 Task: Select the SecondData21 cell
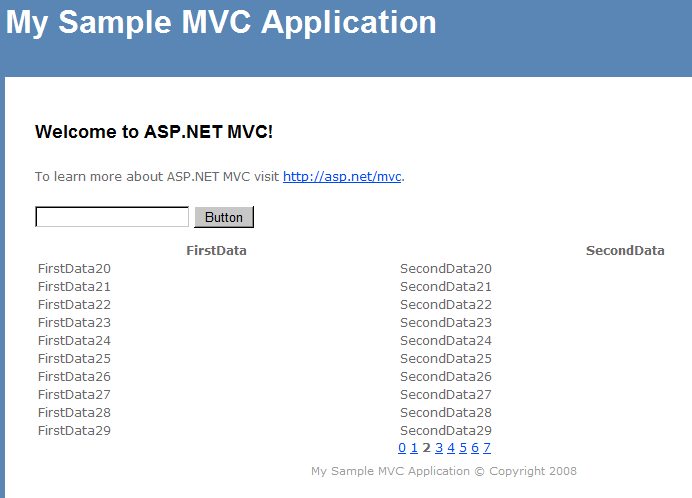446,287
